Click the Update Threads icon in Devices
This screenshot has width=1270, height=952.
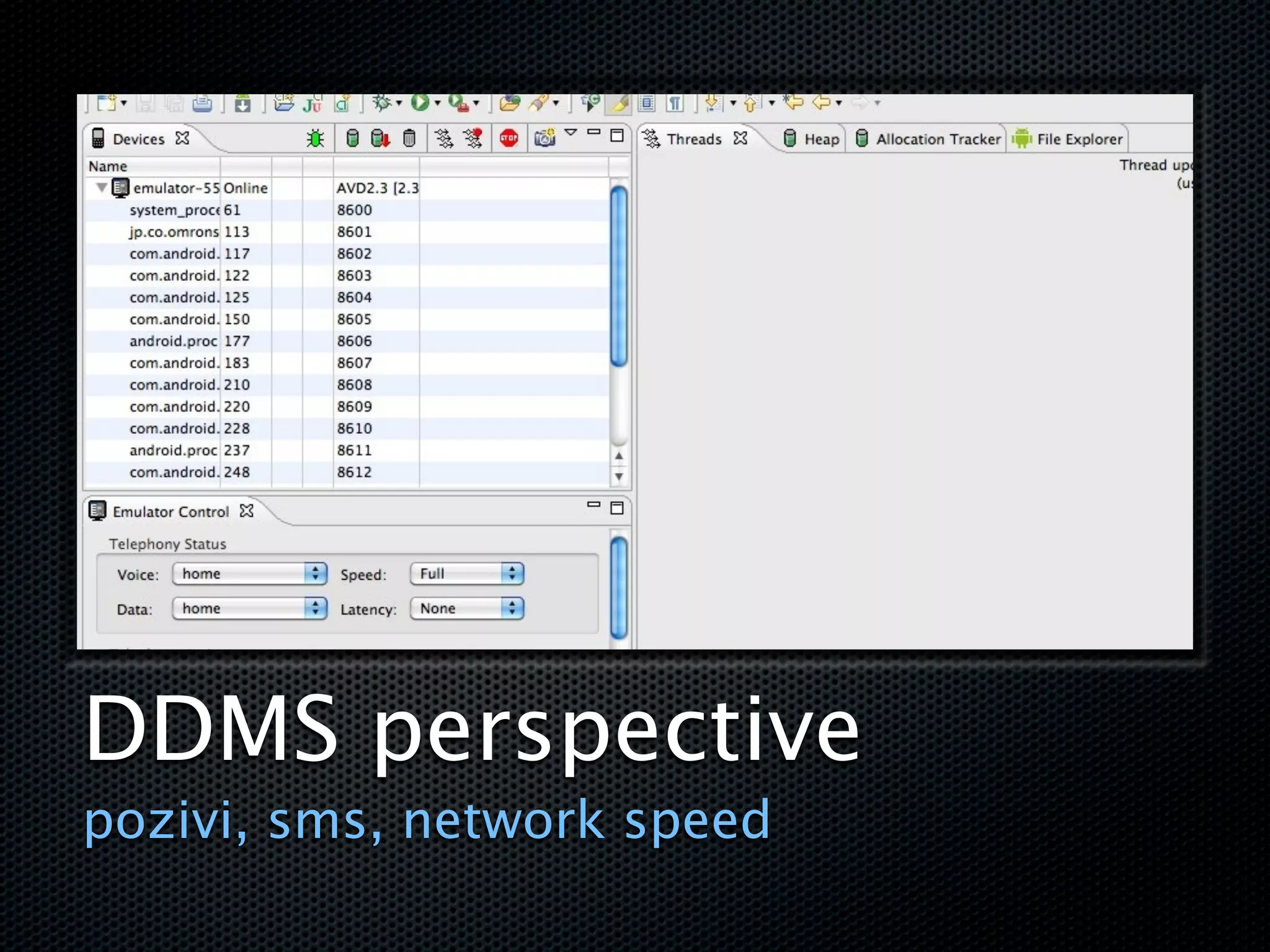tap(444, 138)
